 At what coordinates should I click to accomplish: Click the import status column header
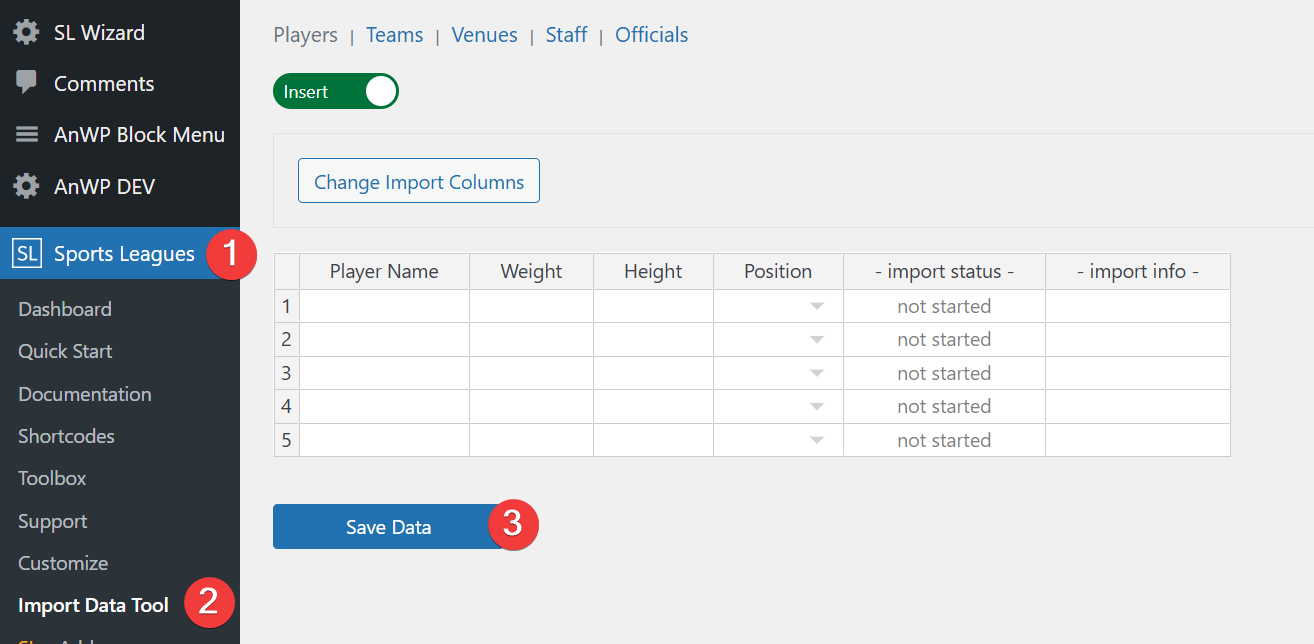(x=945, y=271)
